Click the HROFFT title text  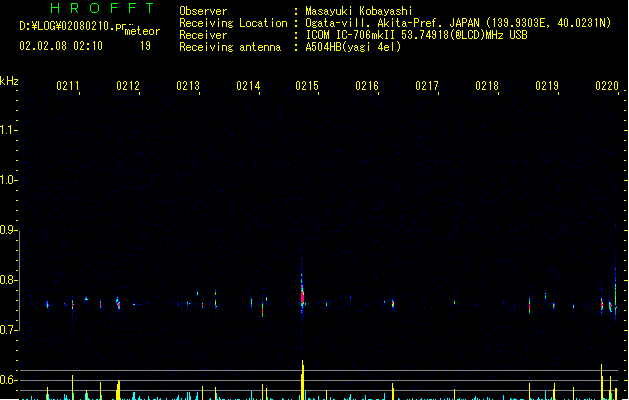tap(102, 8)
